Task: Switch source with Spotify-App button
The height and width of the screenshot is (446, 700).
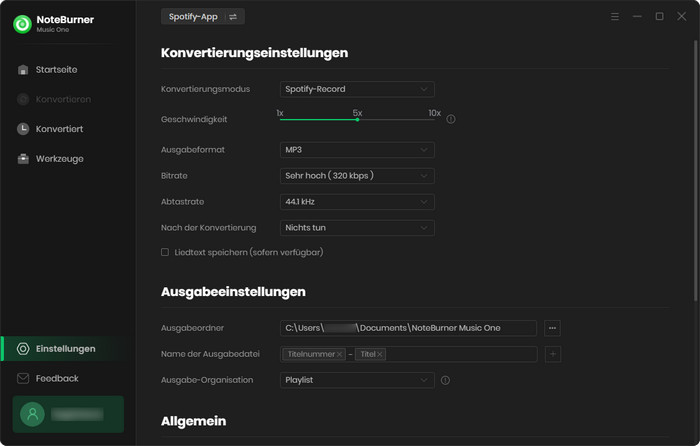Action: click(203, 17)
